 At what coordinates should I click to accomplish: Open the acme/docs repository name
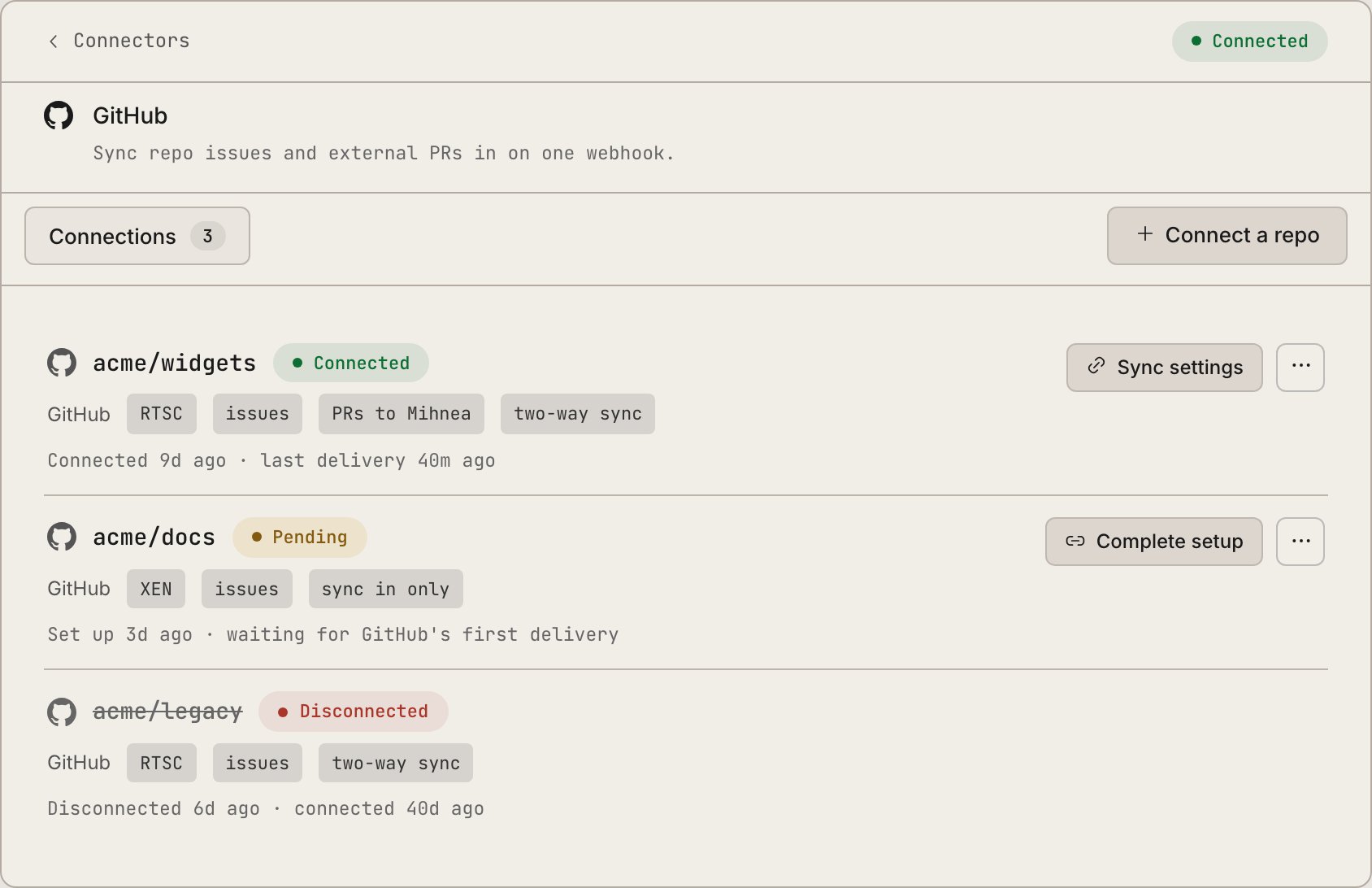[154, 537]
